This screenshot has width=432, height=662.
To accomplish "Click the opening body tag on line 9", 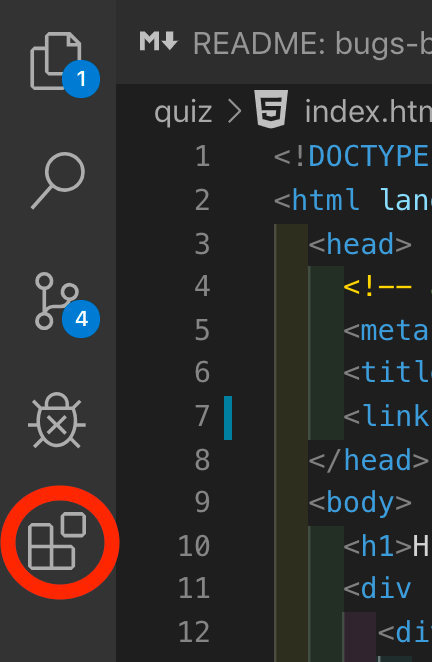I will point(360,503).
